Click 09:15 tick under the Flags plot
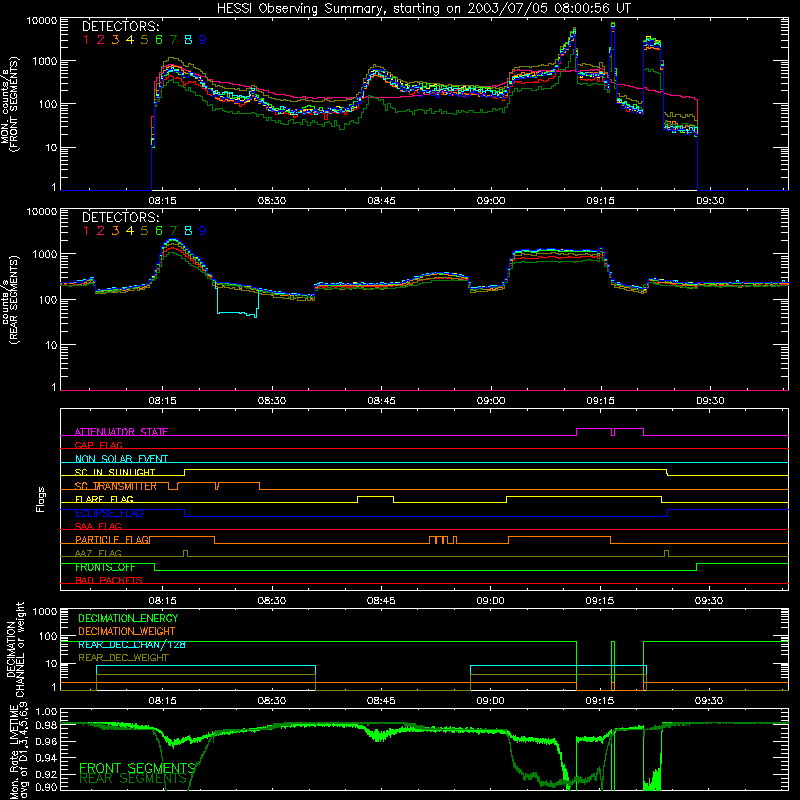800x800 pixels. pyautogui.click(x=599, y=601)
